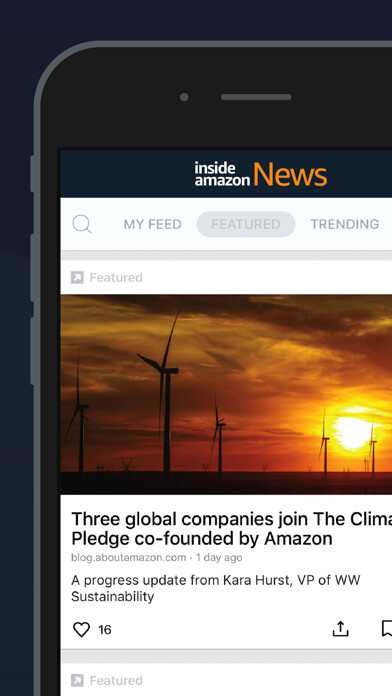Select the FEATURED tab
This screenshot has width=392, height=696.
[x=245, y=224]
